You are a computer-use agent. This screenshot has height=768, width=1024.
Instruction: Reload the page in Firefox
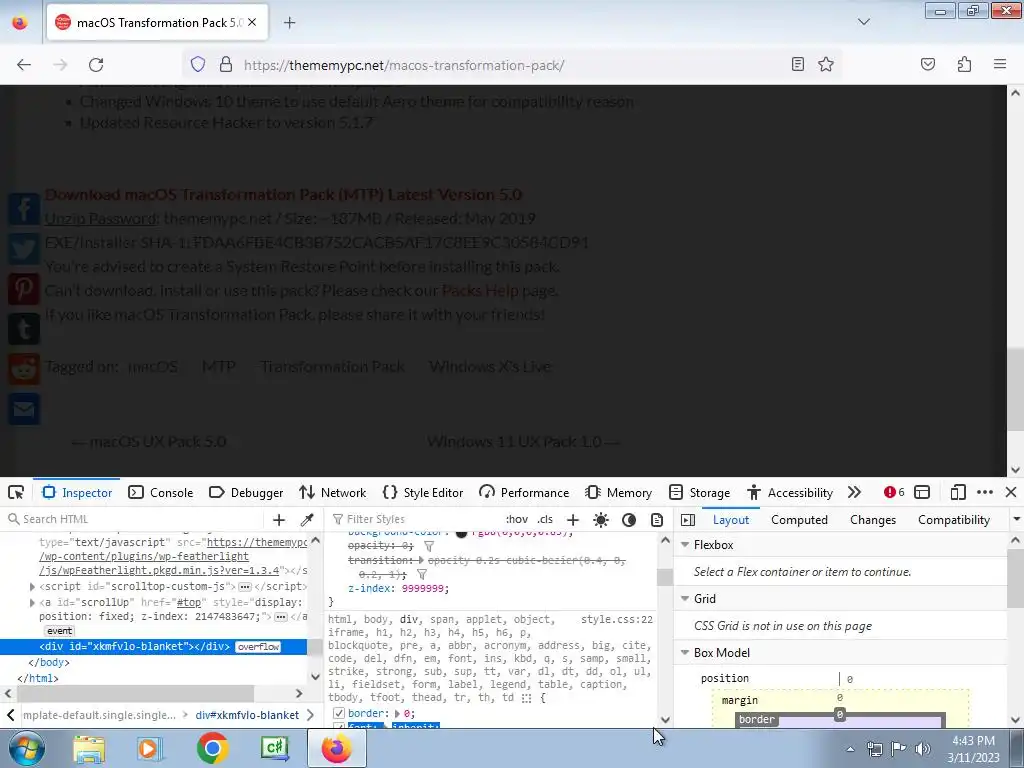96,65
